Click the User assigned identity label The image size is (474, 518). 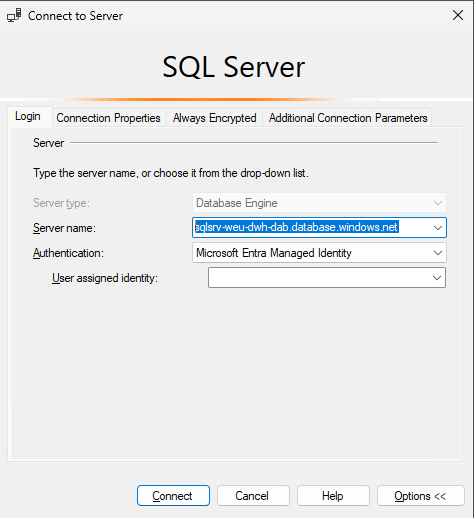tap(105, 278)
